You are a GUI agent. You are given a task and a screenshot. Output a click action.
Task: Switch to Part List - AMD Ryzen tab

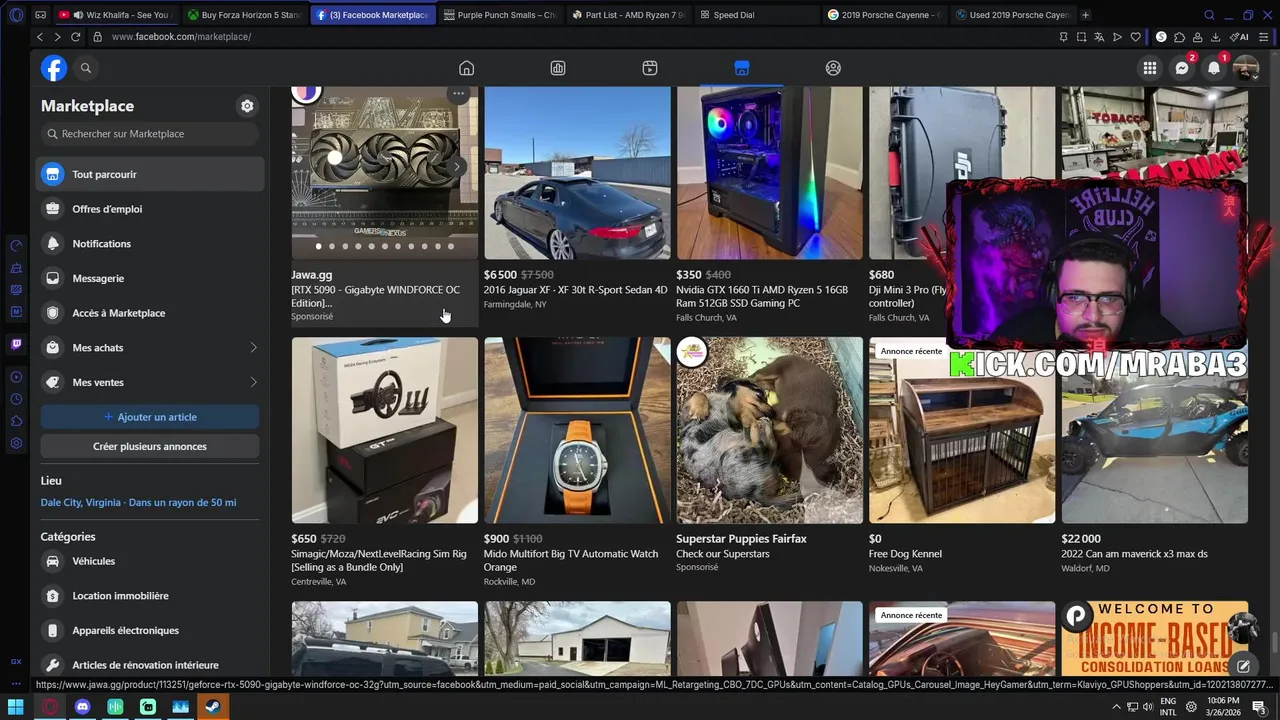pyautogui.click(x=627, y=15)
